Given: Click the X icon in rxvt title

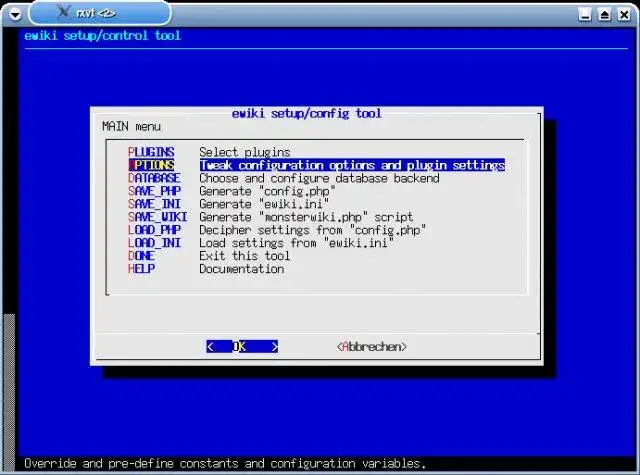Looking at the screenshot, I should coord(63,12).
